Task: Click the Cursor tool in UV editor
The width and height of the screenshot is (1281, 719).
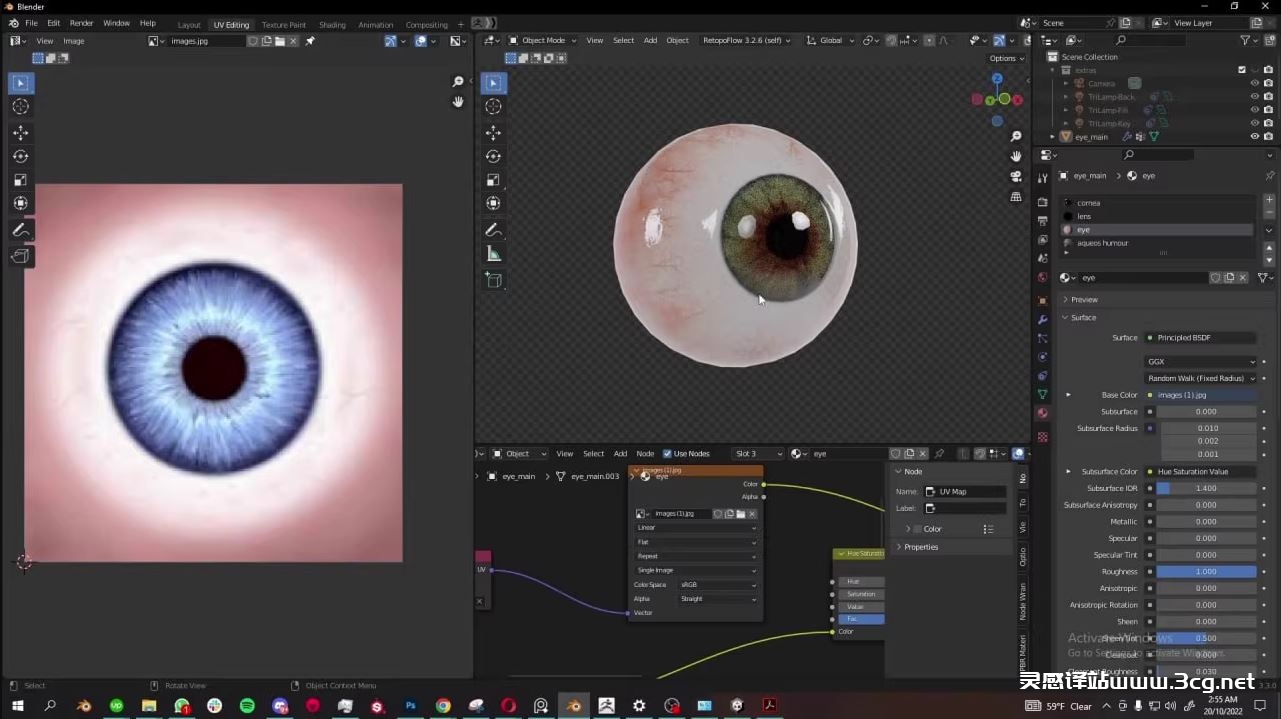Action: click(20, 107)
